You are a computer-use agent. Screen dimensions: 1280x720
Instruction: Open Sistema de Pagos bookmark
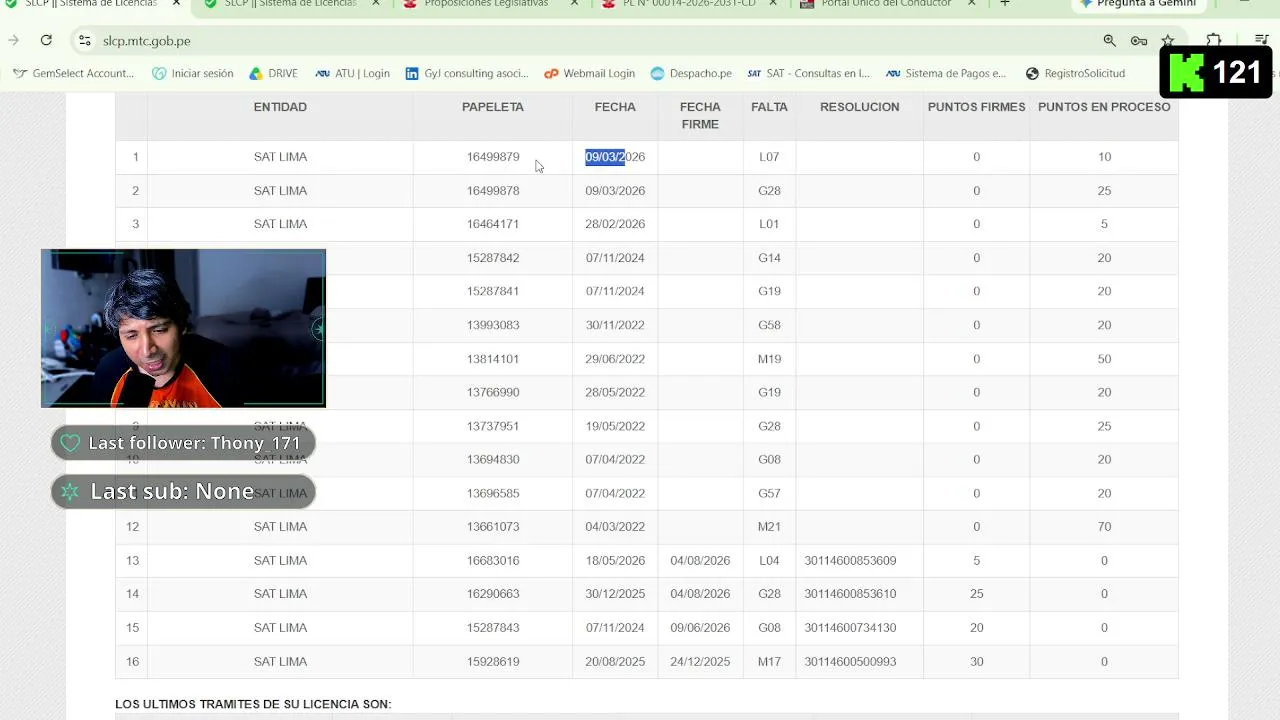pos(946,73)
